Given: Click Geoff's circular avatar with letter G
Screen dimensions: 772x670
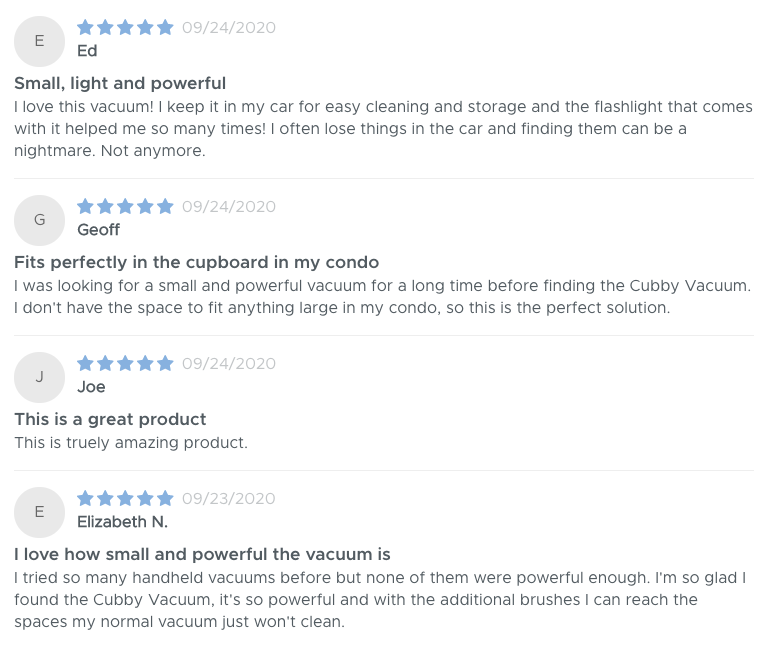Looking at the screenshot, I should click(x=39, y=220).
